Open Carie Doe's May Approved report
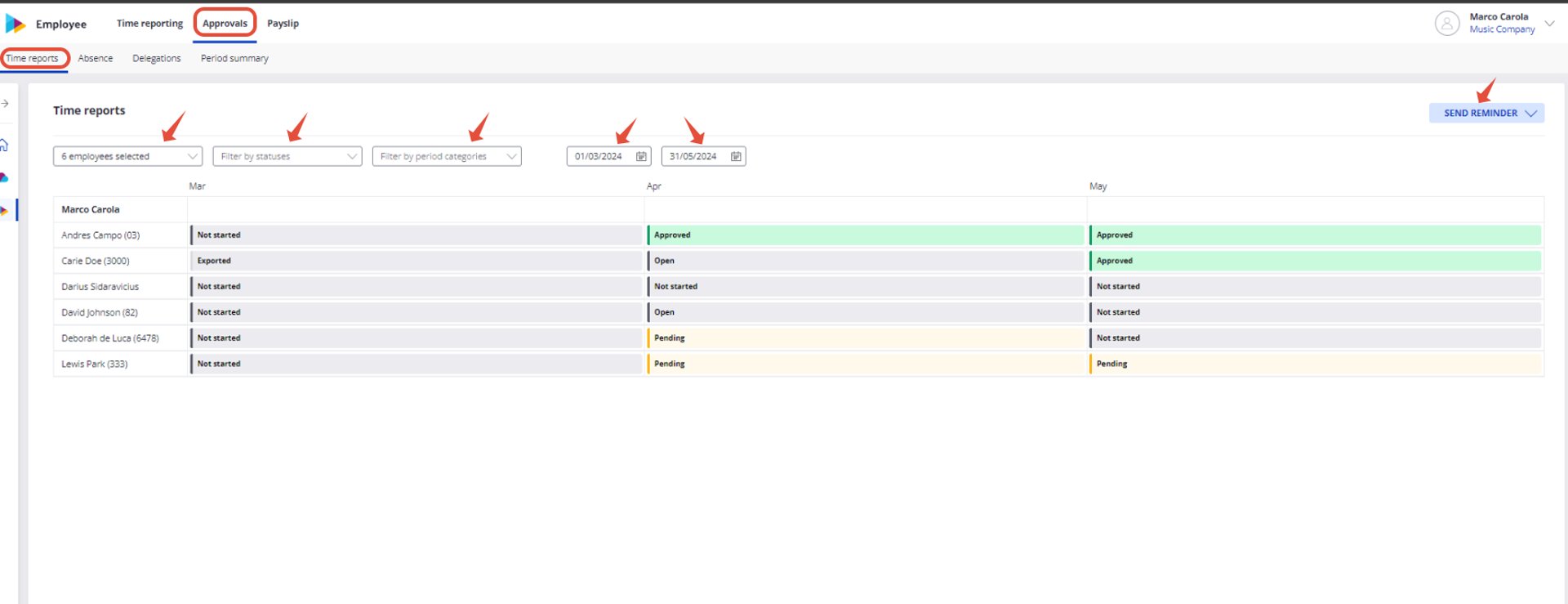The image size is (1568, 604). click(x=1315, y=261)
